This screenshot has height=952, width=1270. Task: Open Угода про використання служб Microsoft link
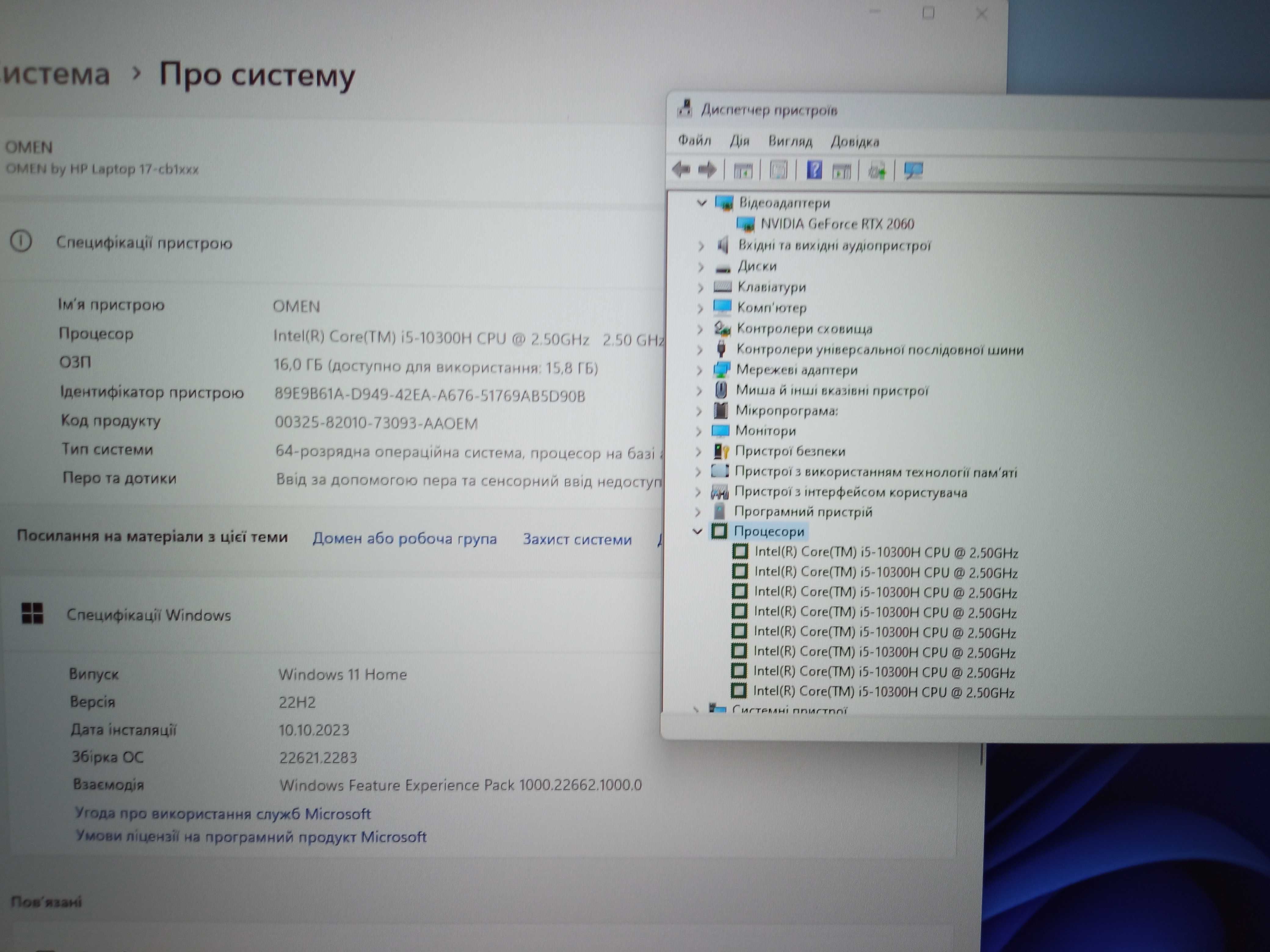tap(223, 814)
